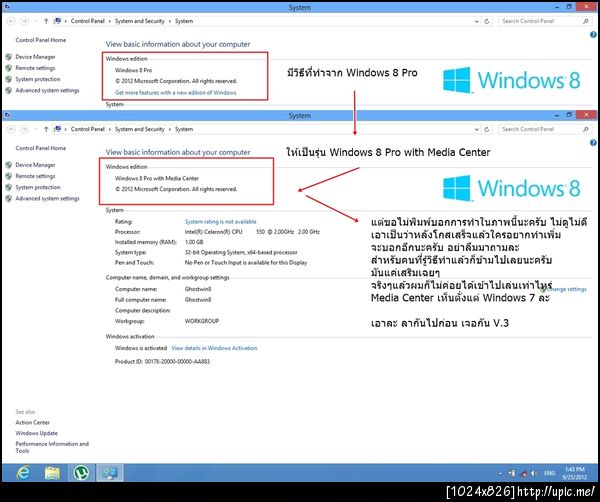The width and height of the screenshot is (600, 502).
Task: Click the Back arrow in lower System window
Action: [11, 129]
